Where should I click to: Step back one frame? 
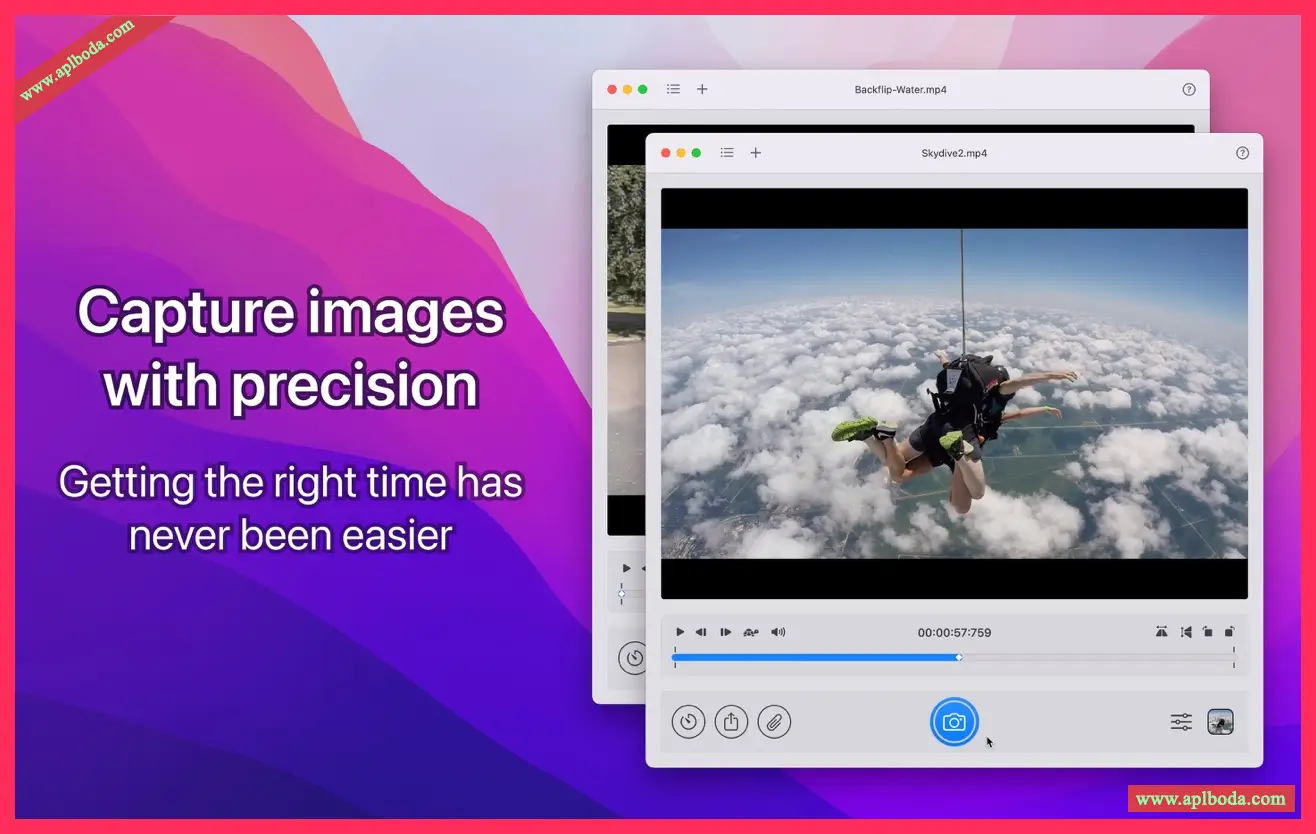click(x=701, y=632)
